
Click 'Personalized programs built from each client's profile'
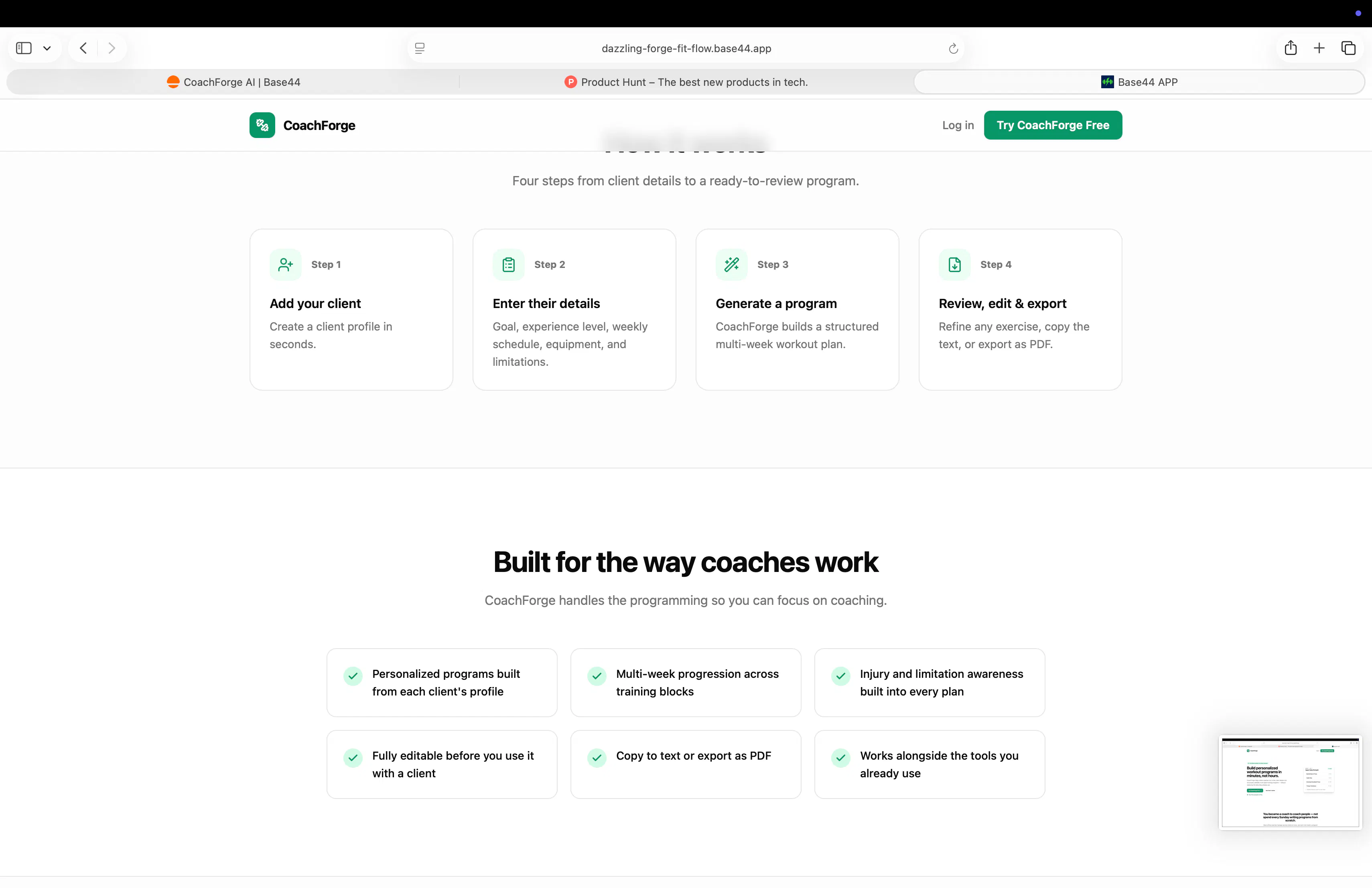point(446,682)
